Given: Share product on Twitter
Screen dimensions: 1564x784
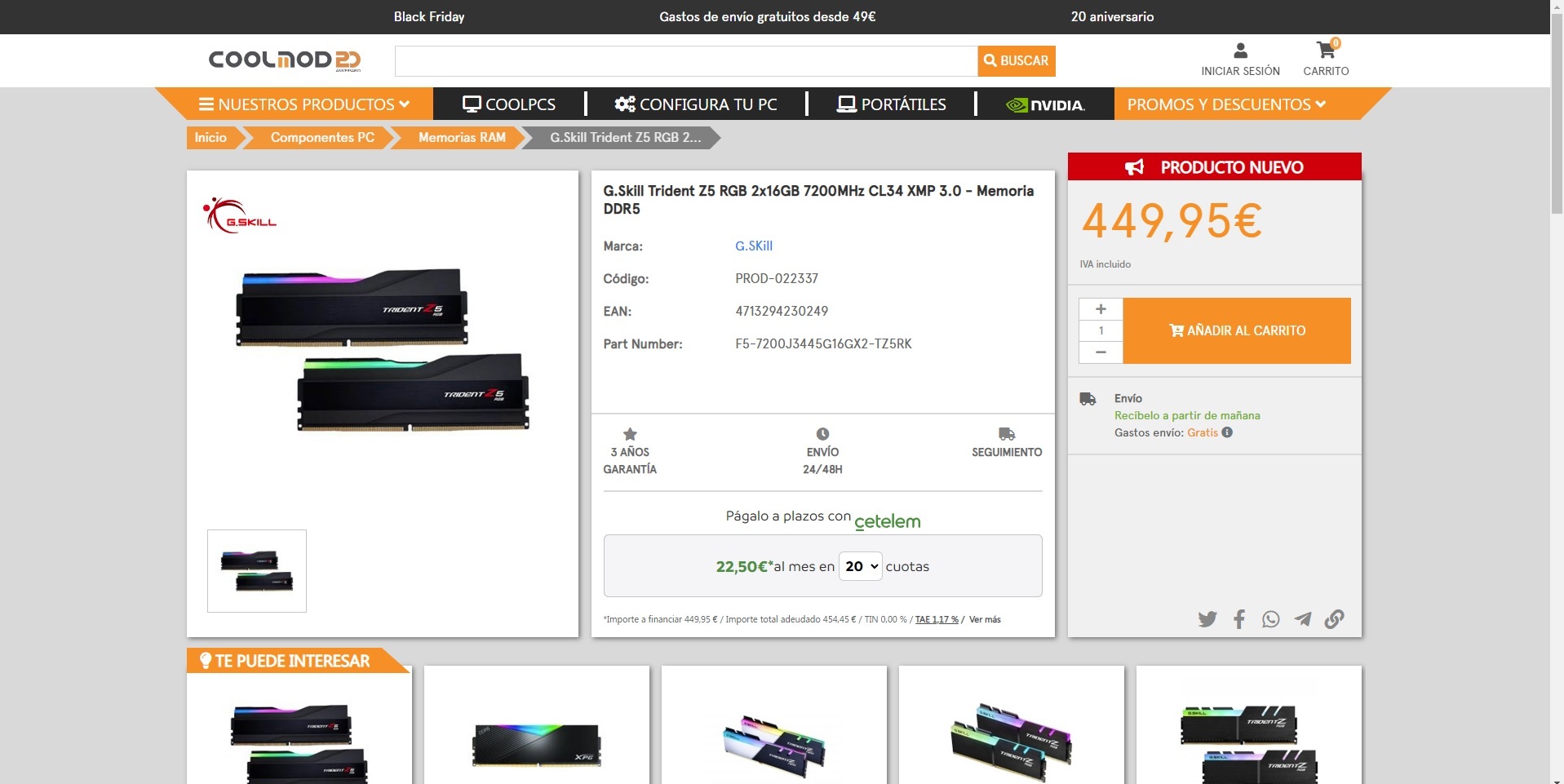Looking at the screenshot, I should pyautogui.click(x=1207, y=619).
